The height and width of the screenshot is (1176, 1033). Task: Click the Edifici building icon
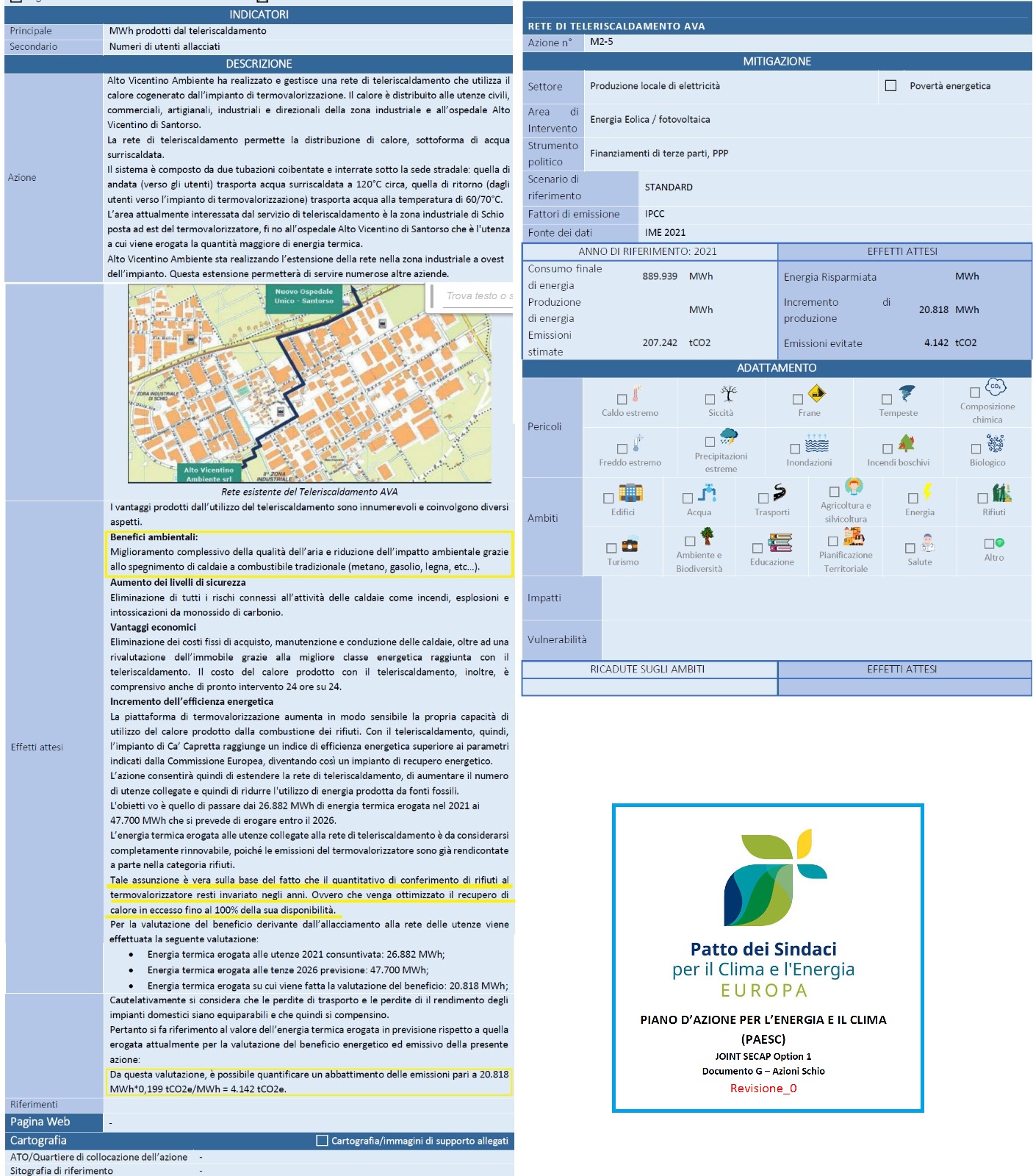click(x=630, y=492)
